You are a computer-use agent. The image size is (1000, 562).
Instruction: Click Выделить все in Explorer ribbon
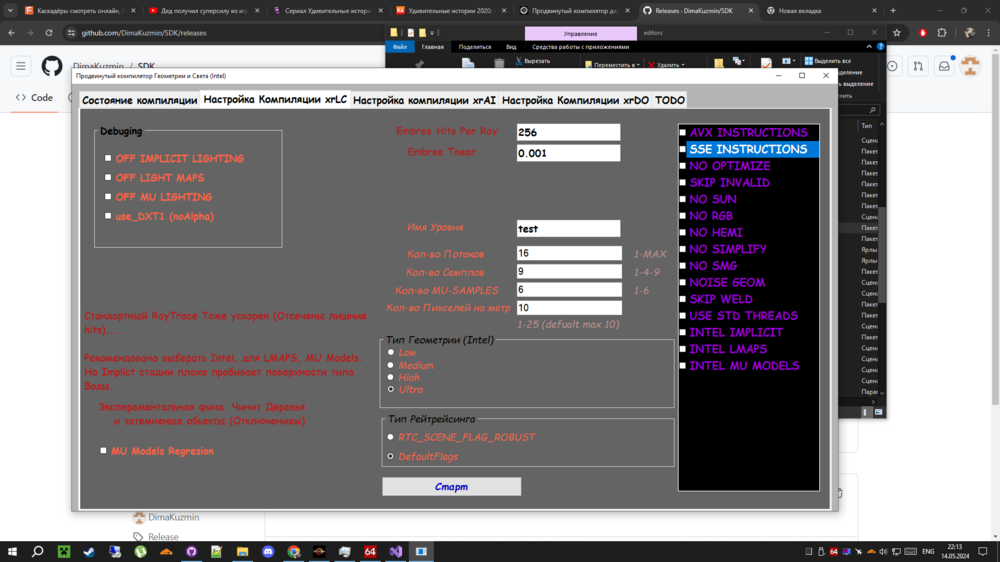[828, 61]
